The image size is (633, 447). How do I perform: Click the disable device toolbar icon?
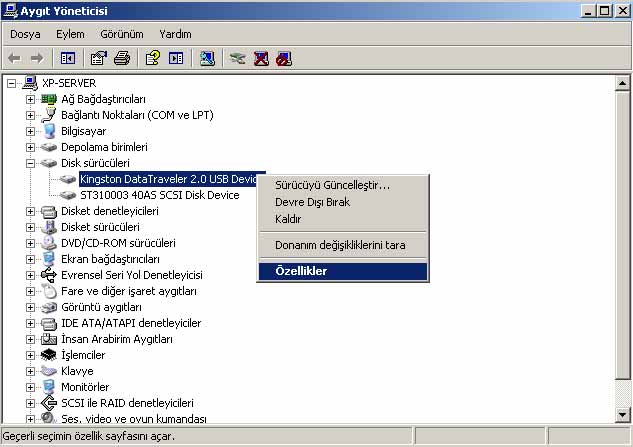coord(284,58)
